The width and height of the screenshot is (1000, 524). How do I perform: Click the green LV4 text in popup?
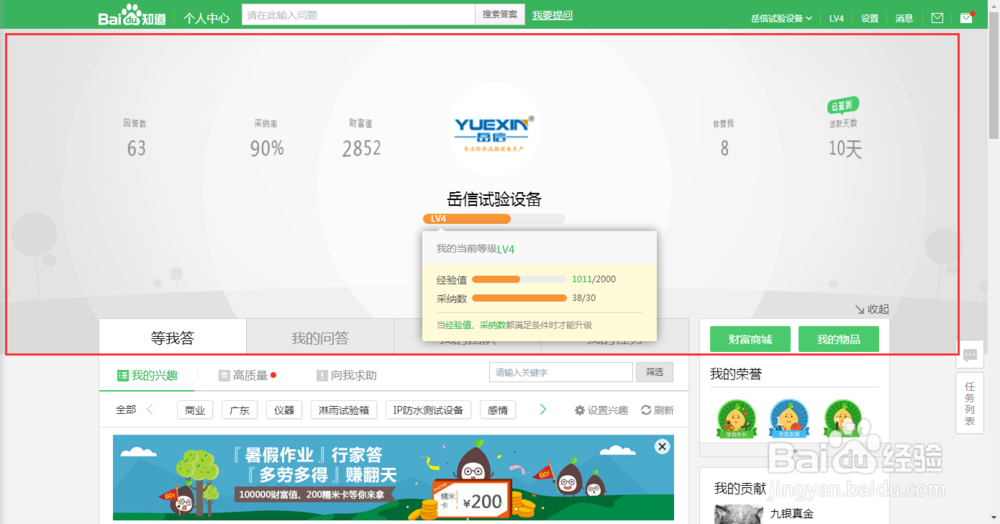click(x=506, y=249)
